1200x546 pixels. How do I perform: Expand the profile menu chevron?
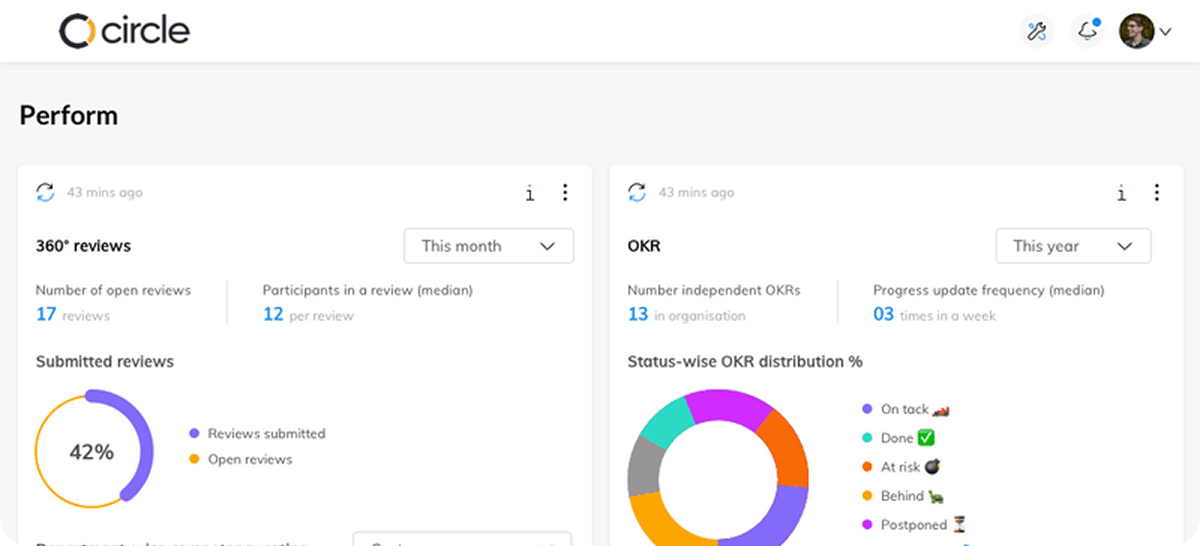[1165, 32]
